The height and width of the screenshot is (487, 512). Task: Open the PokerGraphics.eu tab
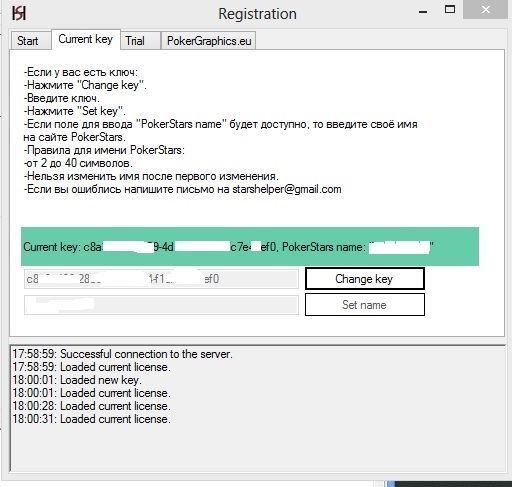209,41
